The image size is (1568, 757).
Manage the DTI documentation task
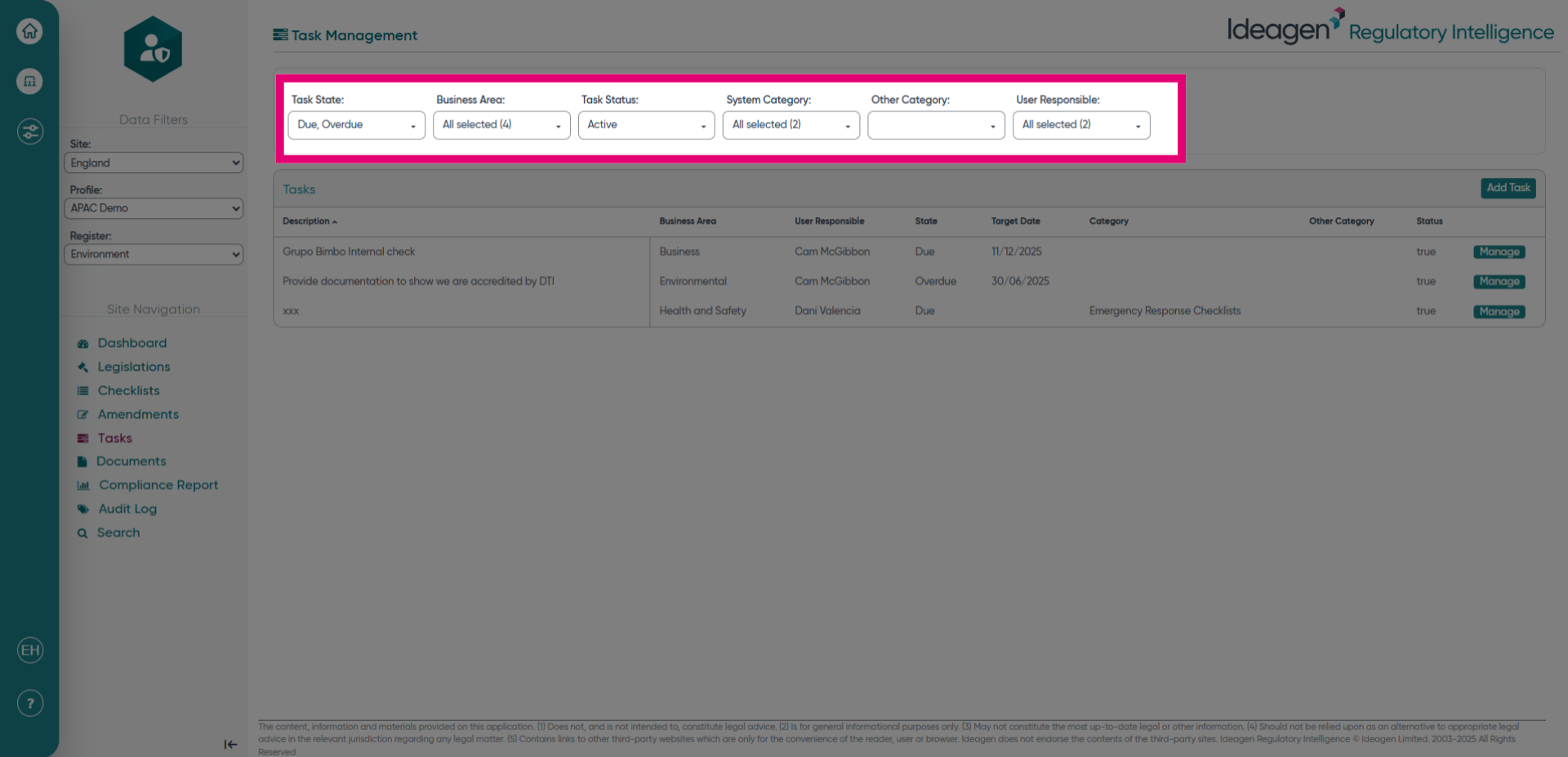pyautogui.click(x=1499, y=282)
